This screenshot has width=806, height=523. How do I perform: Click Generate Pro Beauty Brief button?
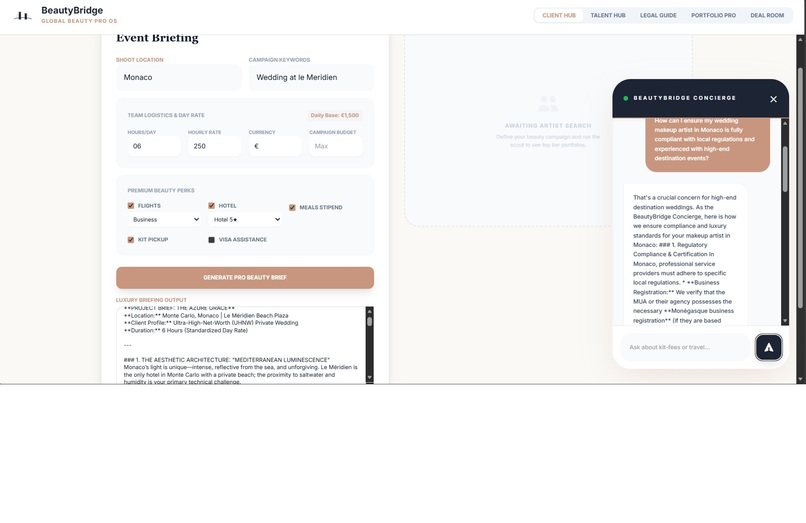click(245, 278)
